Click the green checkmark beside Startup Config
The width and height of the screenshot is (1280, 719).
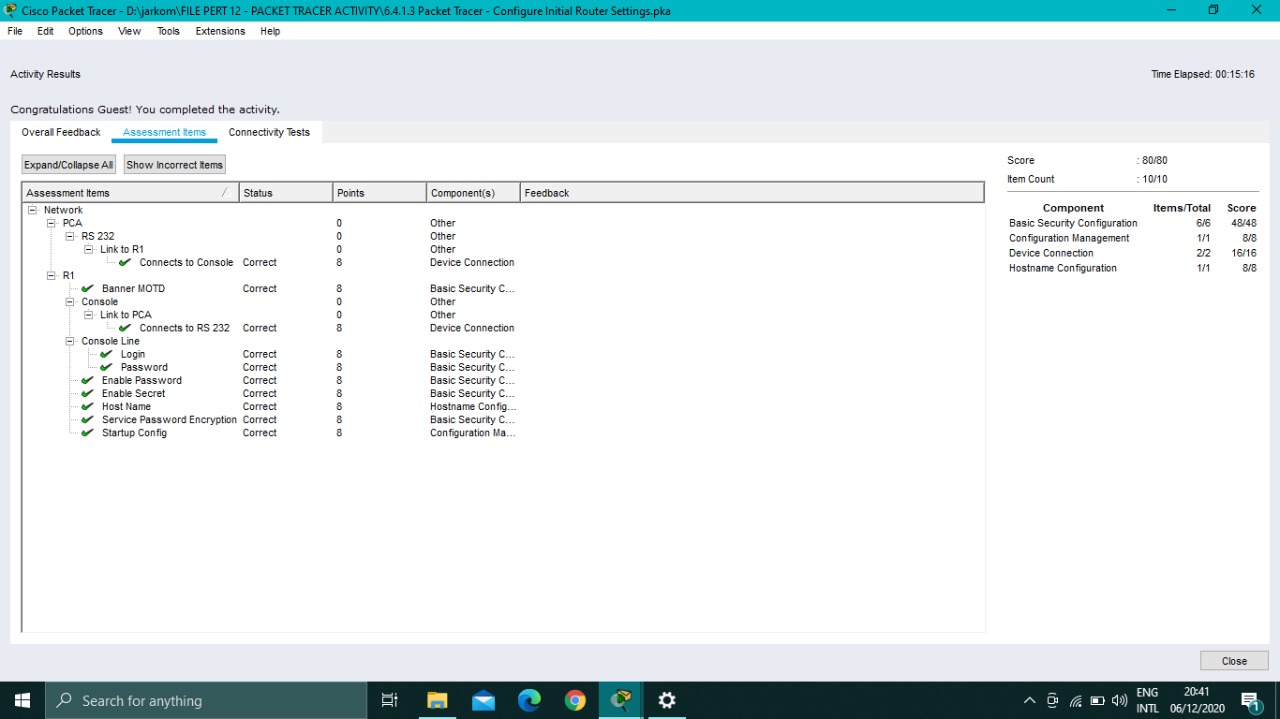pyautogui.click(x=87, y=433)
